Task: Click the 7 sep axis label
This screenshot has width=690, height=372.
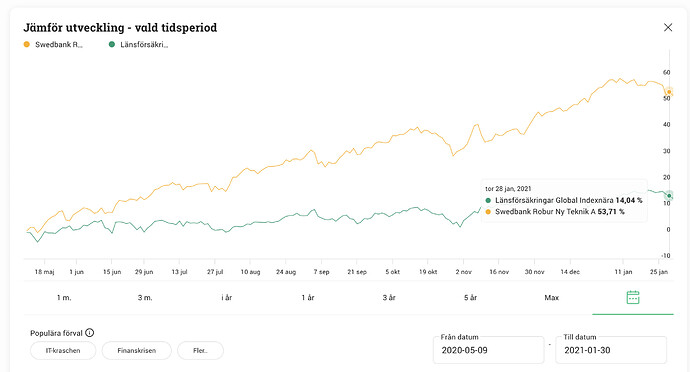Action: [321, 272]
